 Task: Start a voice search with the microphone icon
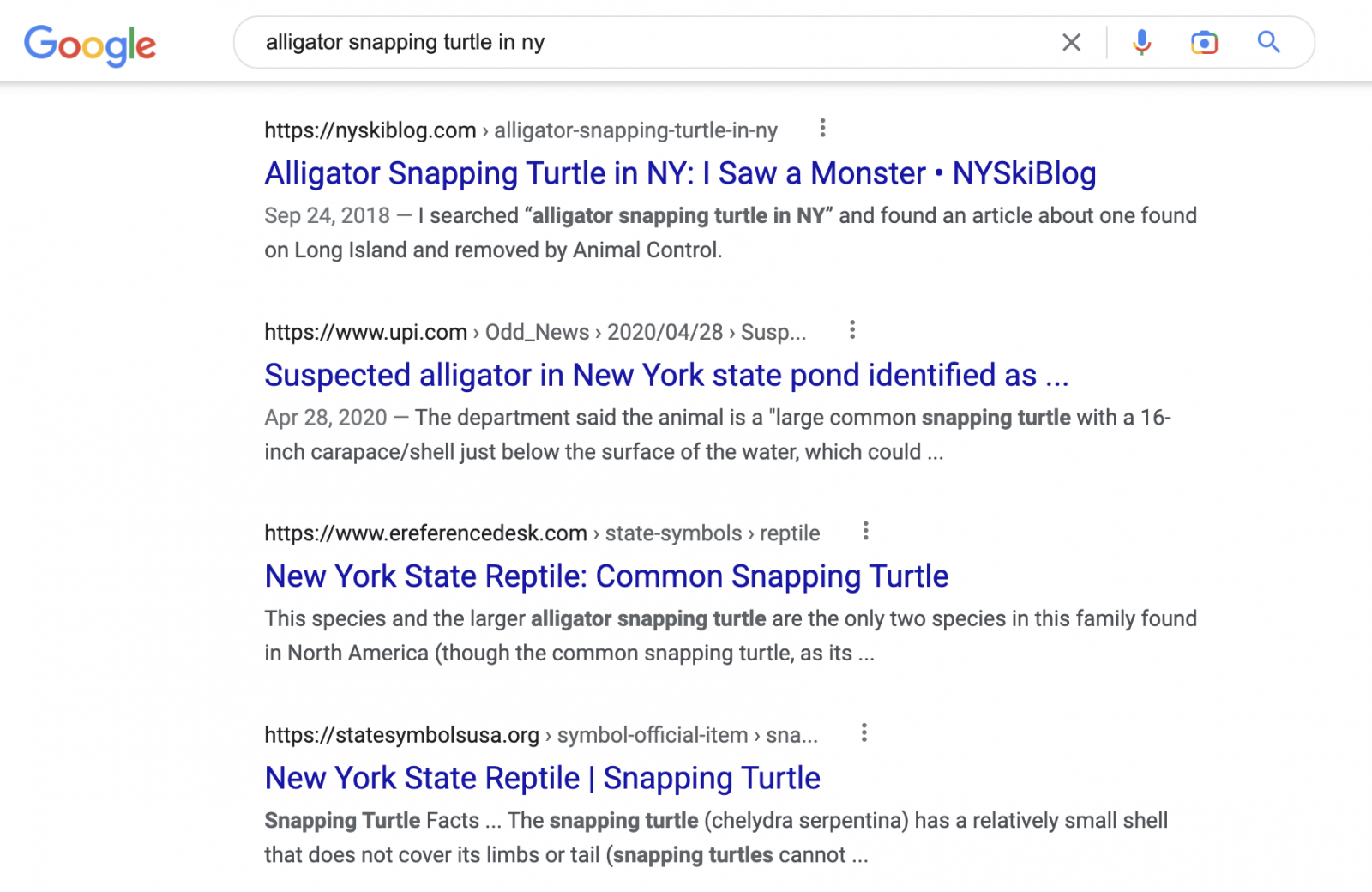1140,41
